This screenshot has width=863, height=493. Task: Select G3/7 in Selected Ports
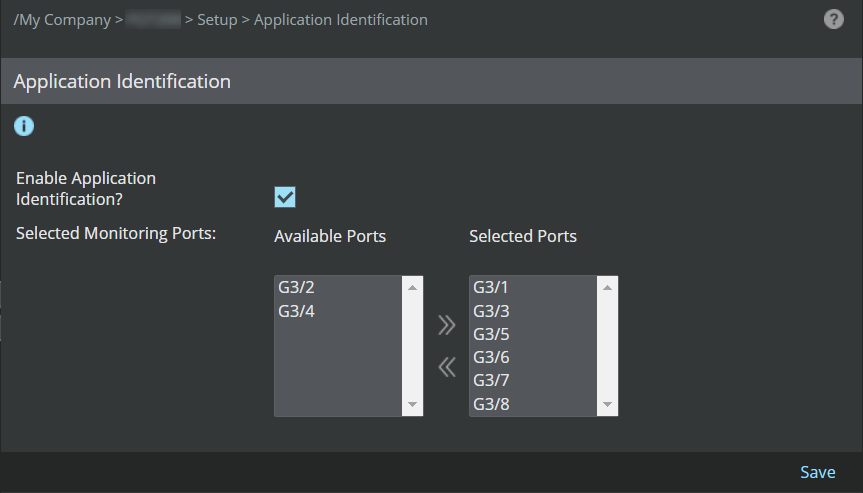pos(533,380)
